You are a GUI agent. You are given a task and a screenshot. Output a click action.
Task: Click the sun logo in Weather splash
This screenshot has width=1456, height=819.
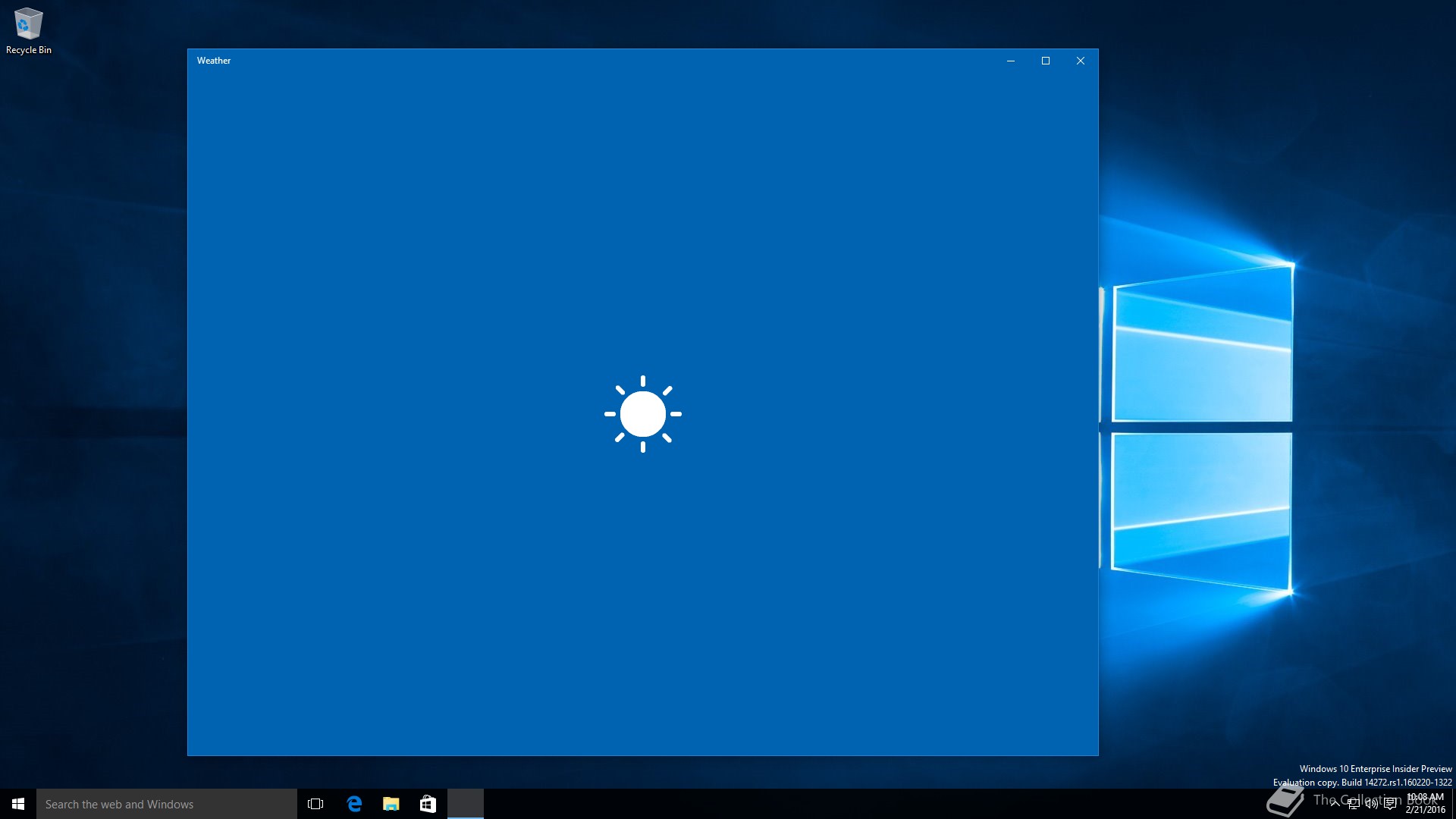(x=642, y=414)
